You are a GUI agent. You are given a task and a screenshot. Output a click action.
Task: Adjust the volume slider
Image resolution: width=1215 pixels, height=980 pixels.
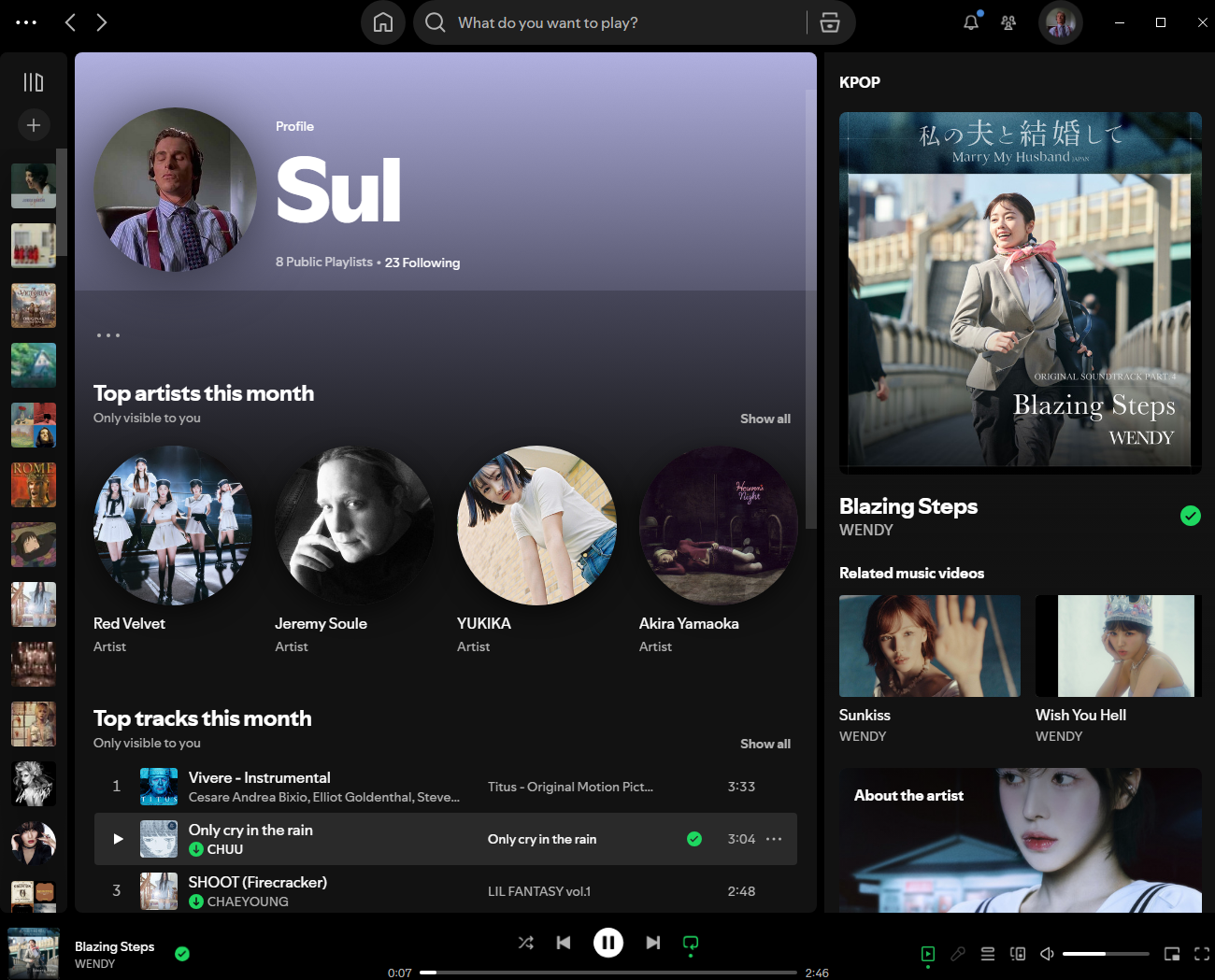[x=1106, y=954]
